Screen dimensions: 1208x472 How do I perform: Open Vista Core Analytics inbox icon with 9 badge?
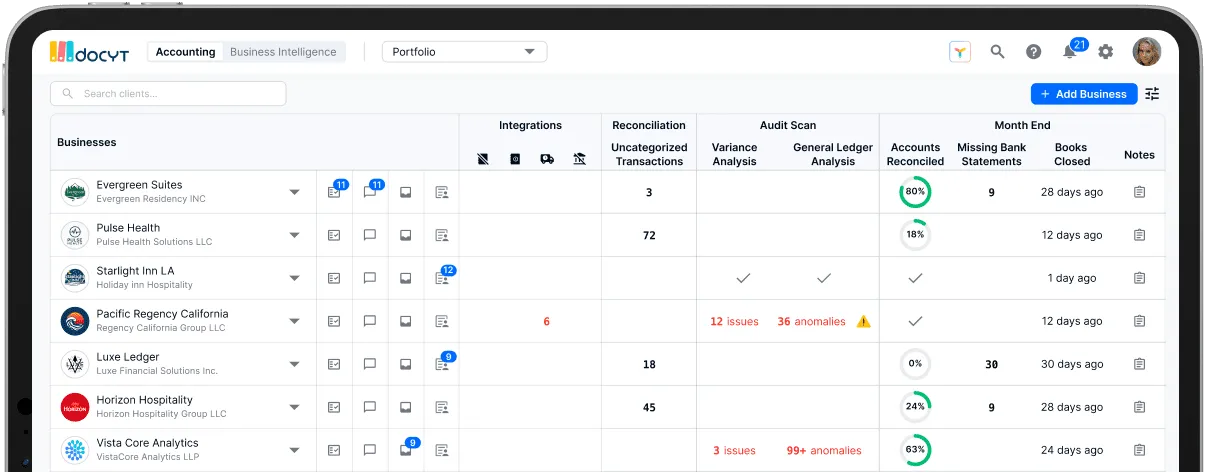[x=408, y=448]
